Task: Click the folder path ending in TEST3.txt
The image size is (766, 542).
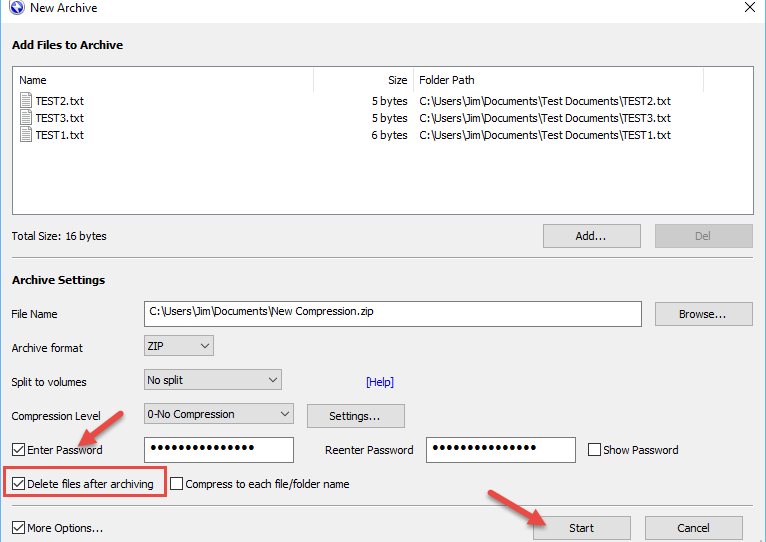Action: click(x=545, y=118)
